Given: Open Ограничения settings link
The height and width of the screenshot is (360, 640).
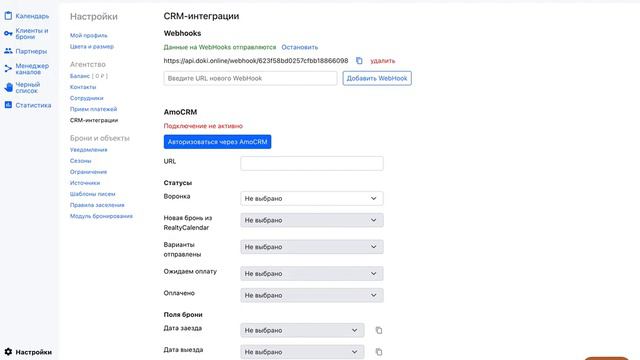Looking at the screenshot, I should [x=88, y=172].
